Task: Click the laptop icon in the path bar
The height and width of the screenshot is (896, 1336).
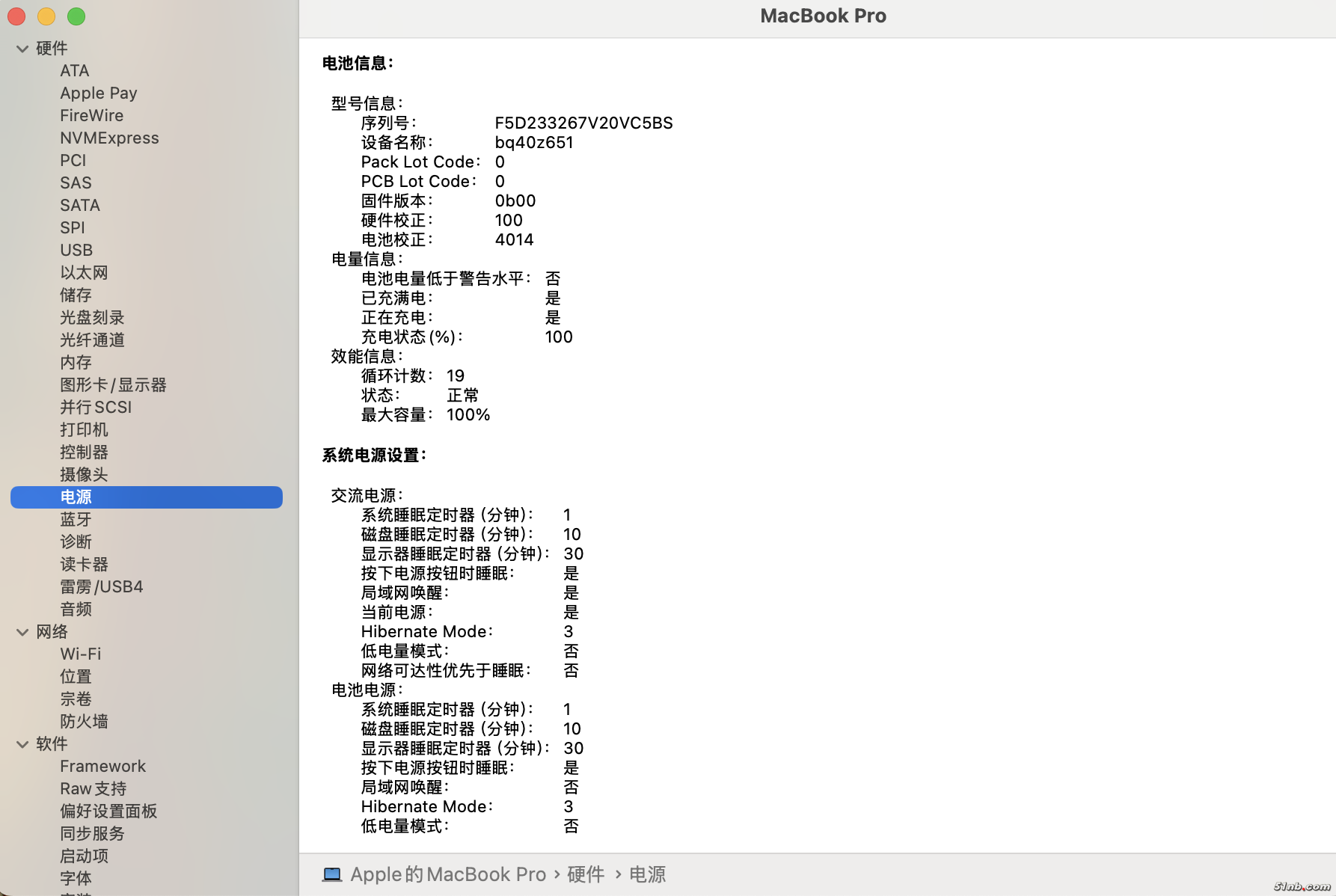Action: pyautogui.click(x=332, y=874)
